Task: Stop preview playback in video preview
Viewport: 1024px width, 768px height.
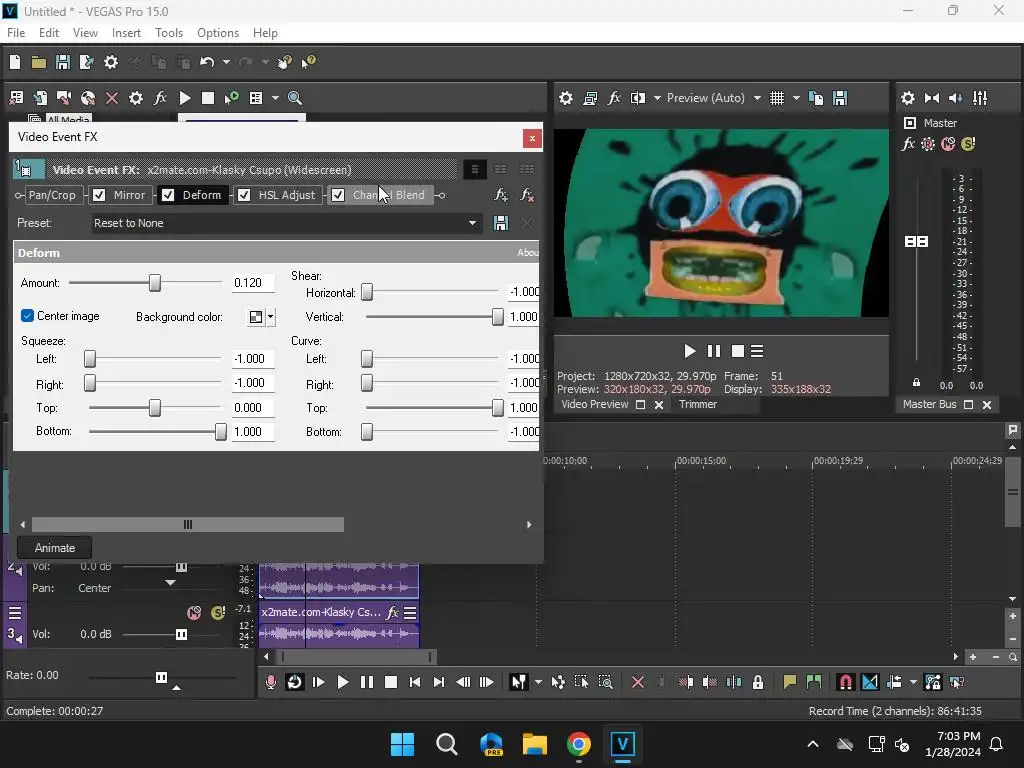Action: [737, 351]
